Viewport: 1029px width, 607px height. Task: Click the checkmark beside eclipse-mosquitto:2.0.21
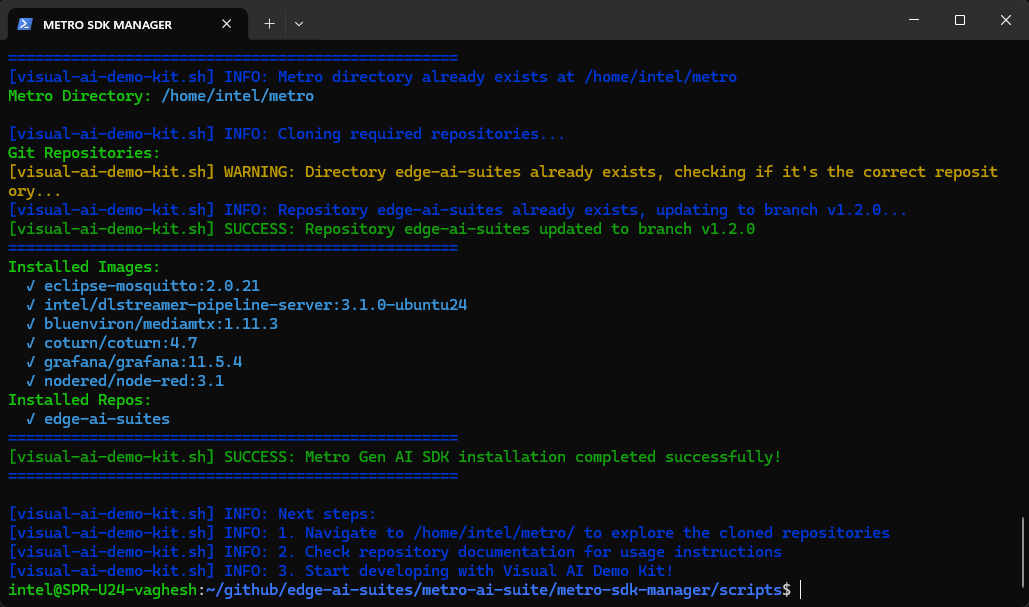pyautogui.click(x=32, y=286)
